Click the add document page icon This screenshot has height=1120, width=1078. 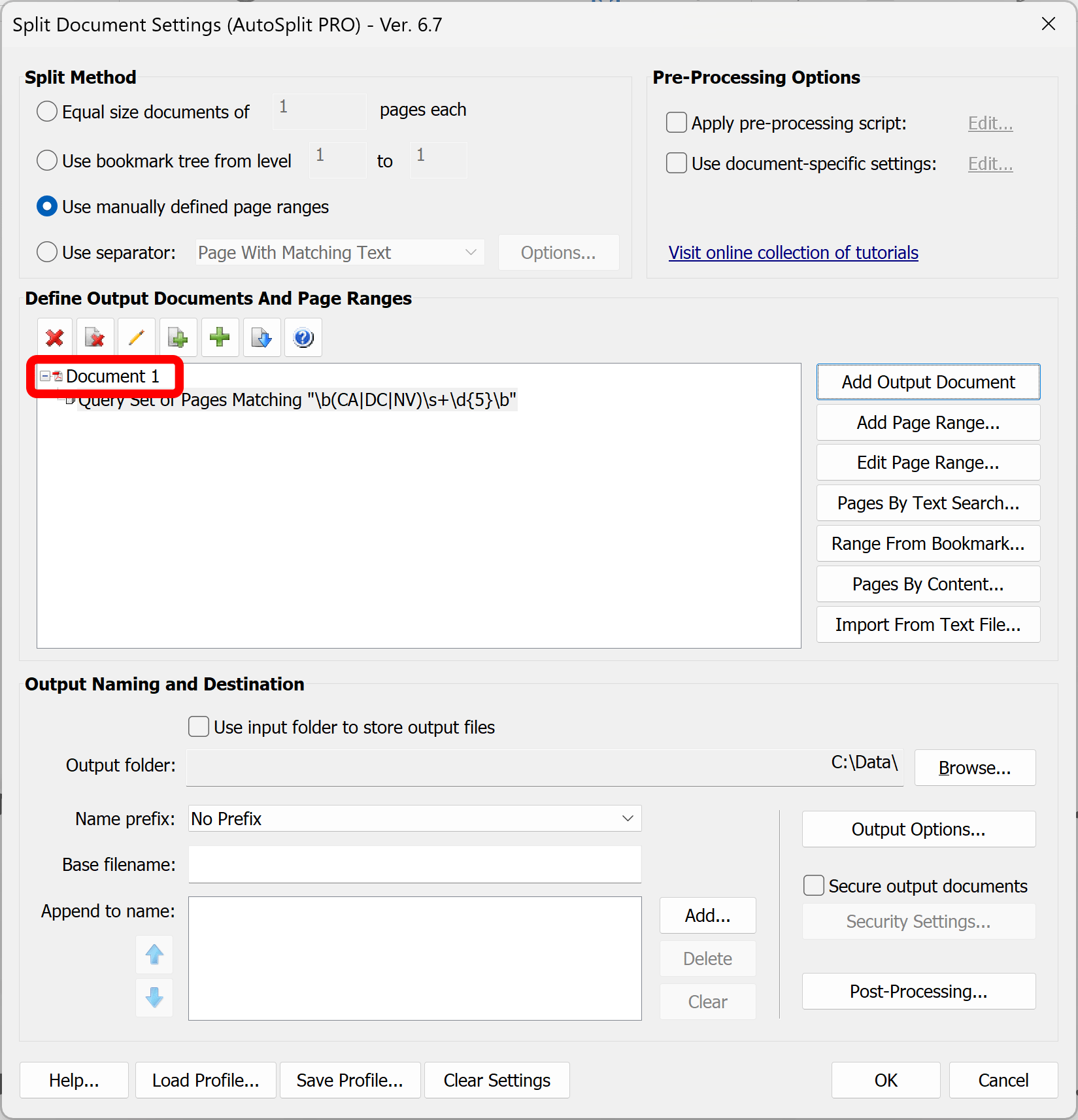(178, 338)
